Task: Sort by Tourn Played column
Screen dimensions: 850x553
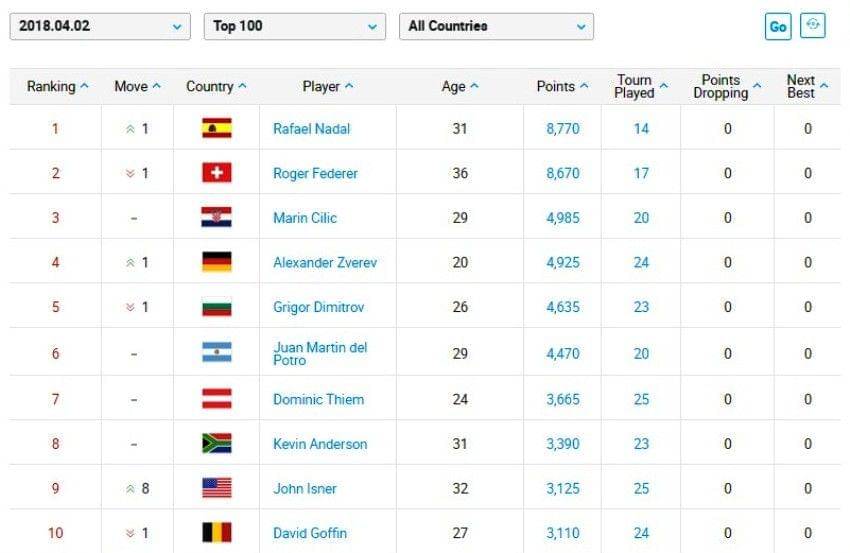Action: [x=640, y=87]
